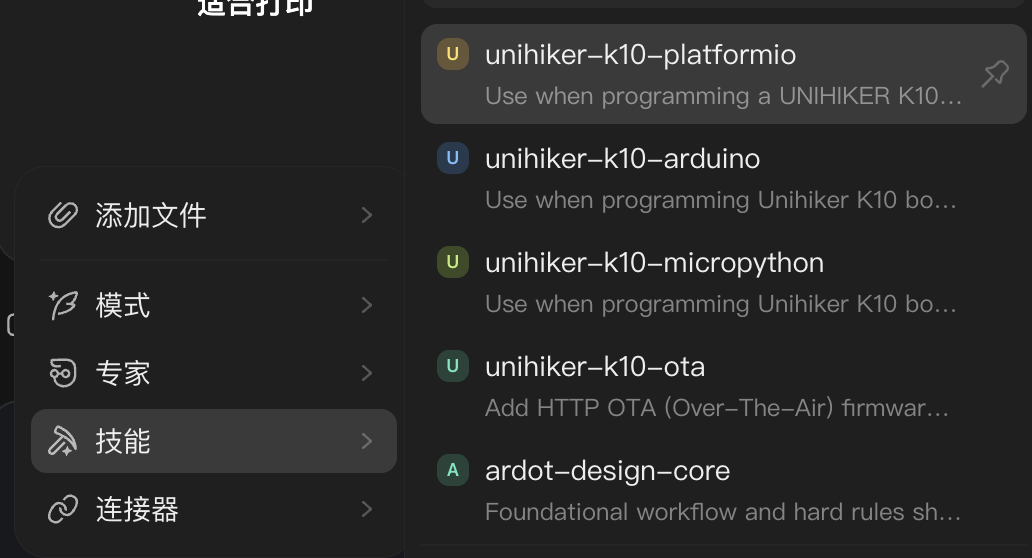The image size is (1032, 558).
Task: Select the unihiker-k10-ota skill
Action: pyautogui.click(x=723, y=386)
